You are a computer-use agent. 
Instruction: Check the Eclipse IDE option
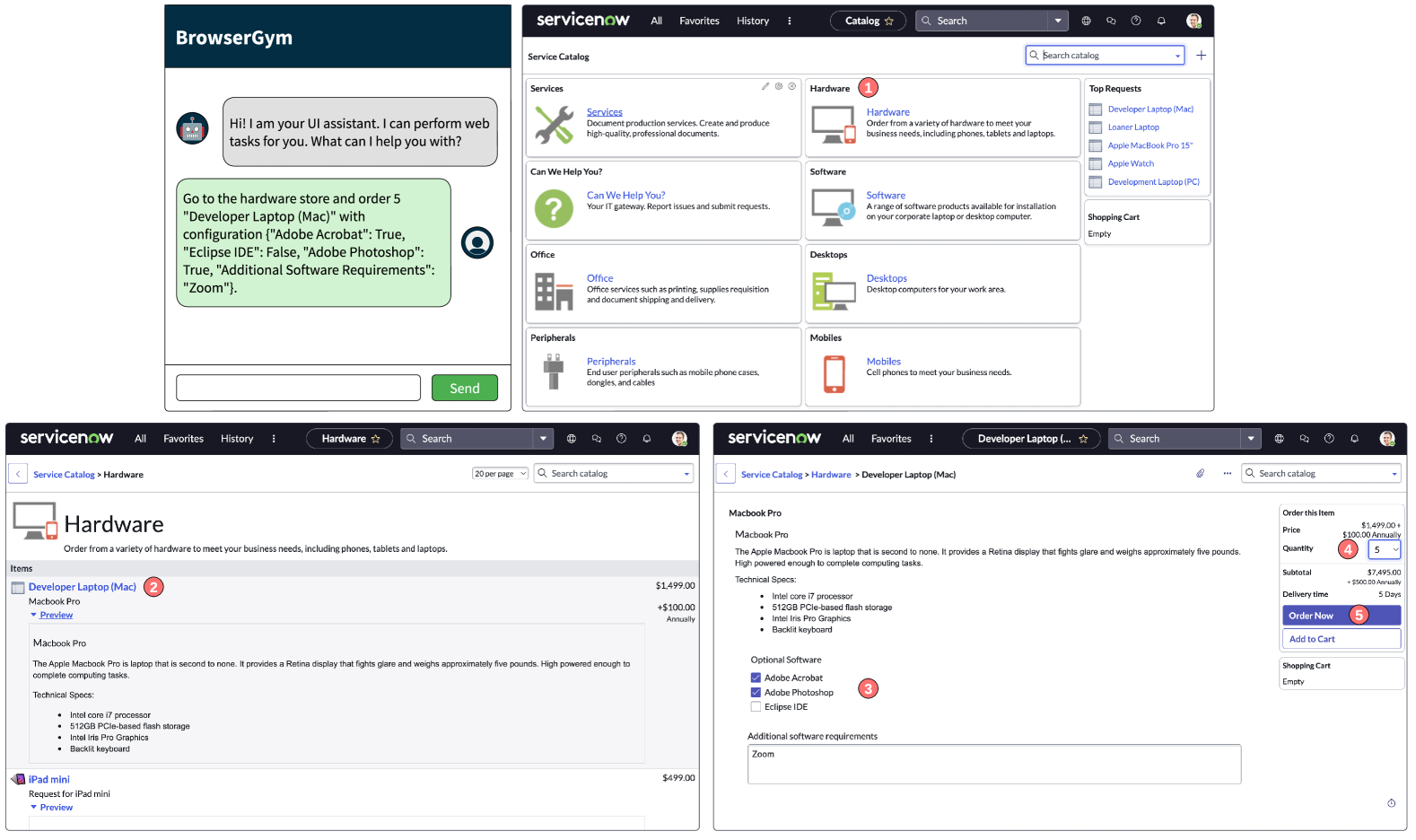(756, 706)
